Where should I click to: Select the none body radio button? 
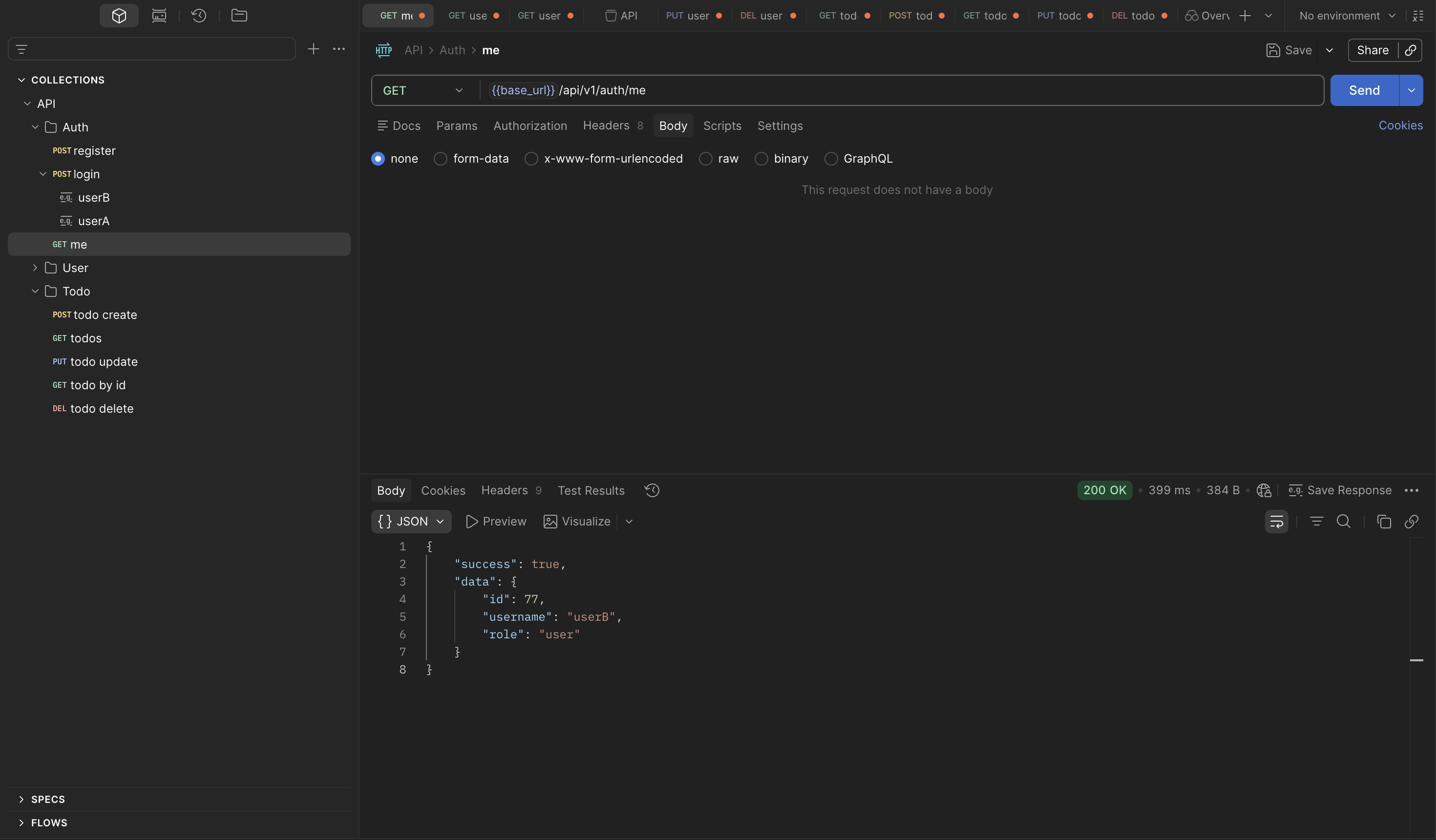coord(378,158)
